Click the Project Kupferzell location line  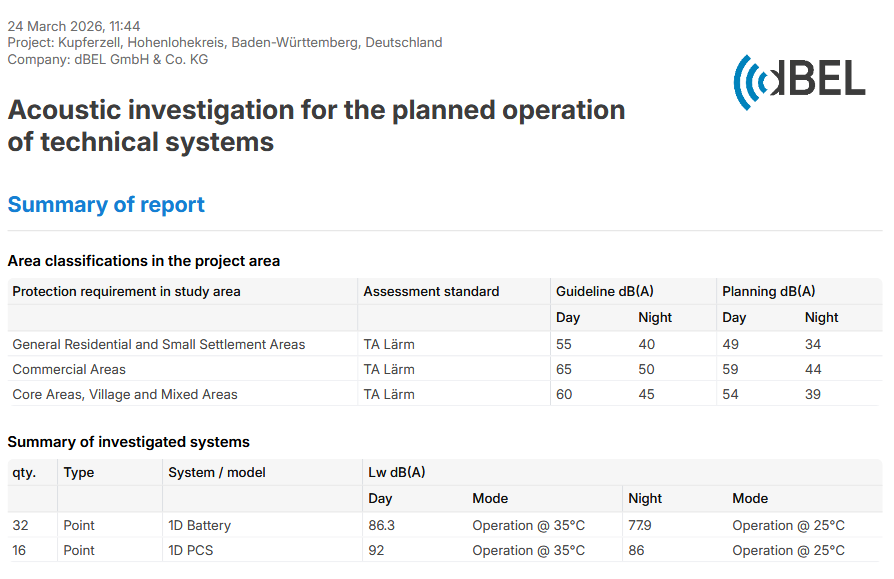(225, 43)
